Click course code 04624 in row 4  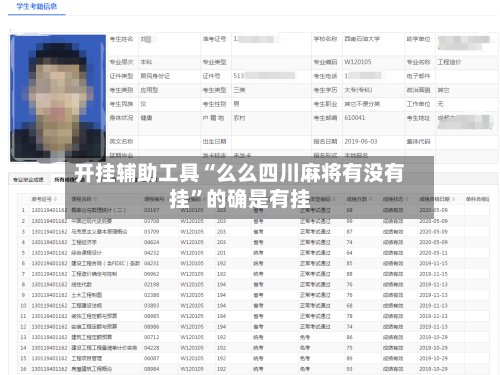coord(151,242)
